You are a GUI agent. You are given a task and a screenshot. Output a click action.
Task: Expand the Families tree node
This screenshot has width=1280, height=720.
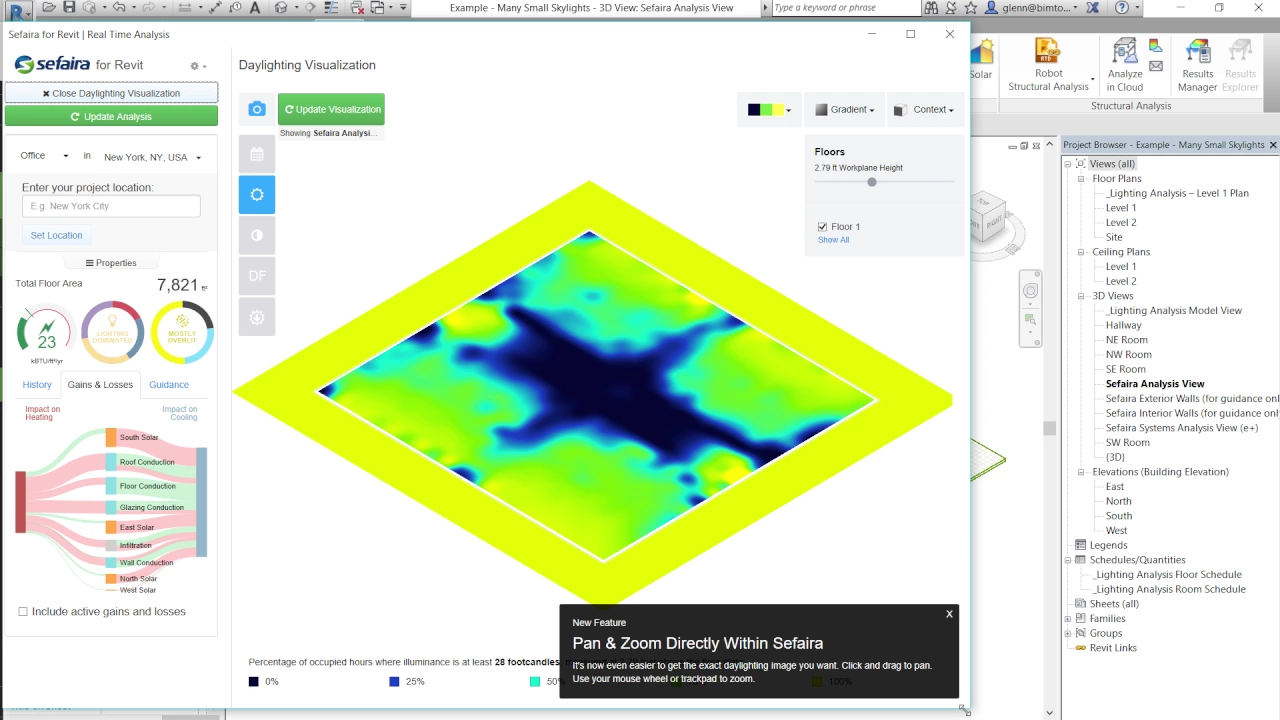click(1068, 619)
